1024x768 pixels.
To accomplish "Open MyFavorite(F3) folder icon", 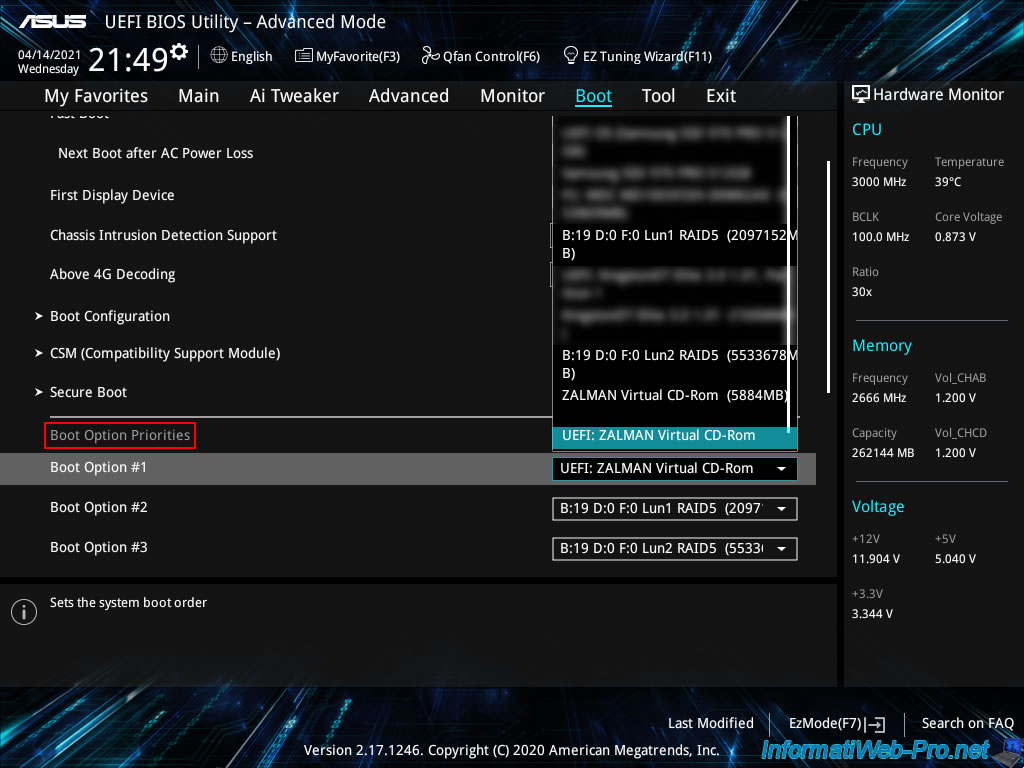I will coord(304,56).
